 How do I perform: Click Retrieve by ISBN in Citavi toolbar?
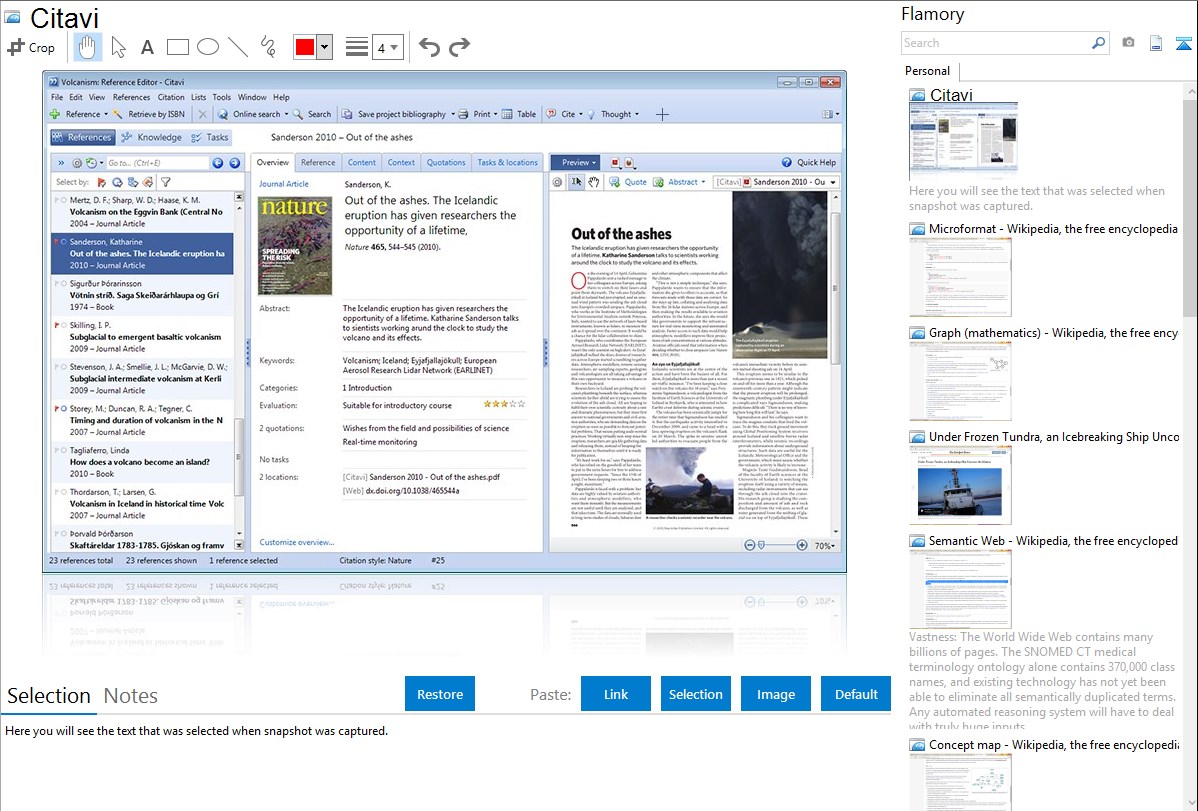click(149, 115)
